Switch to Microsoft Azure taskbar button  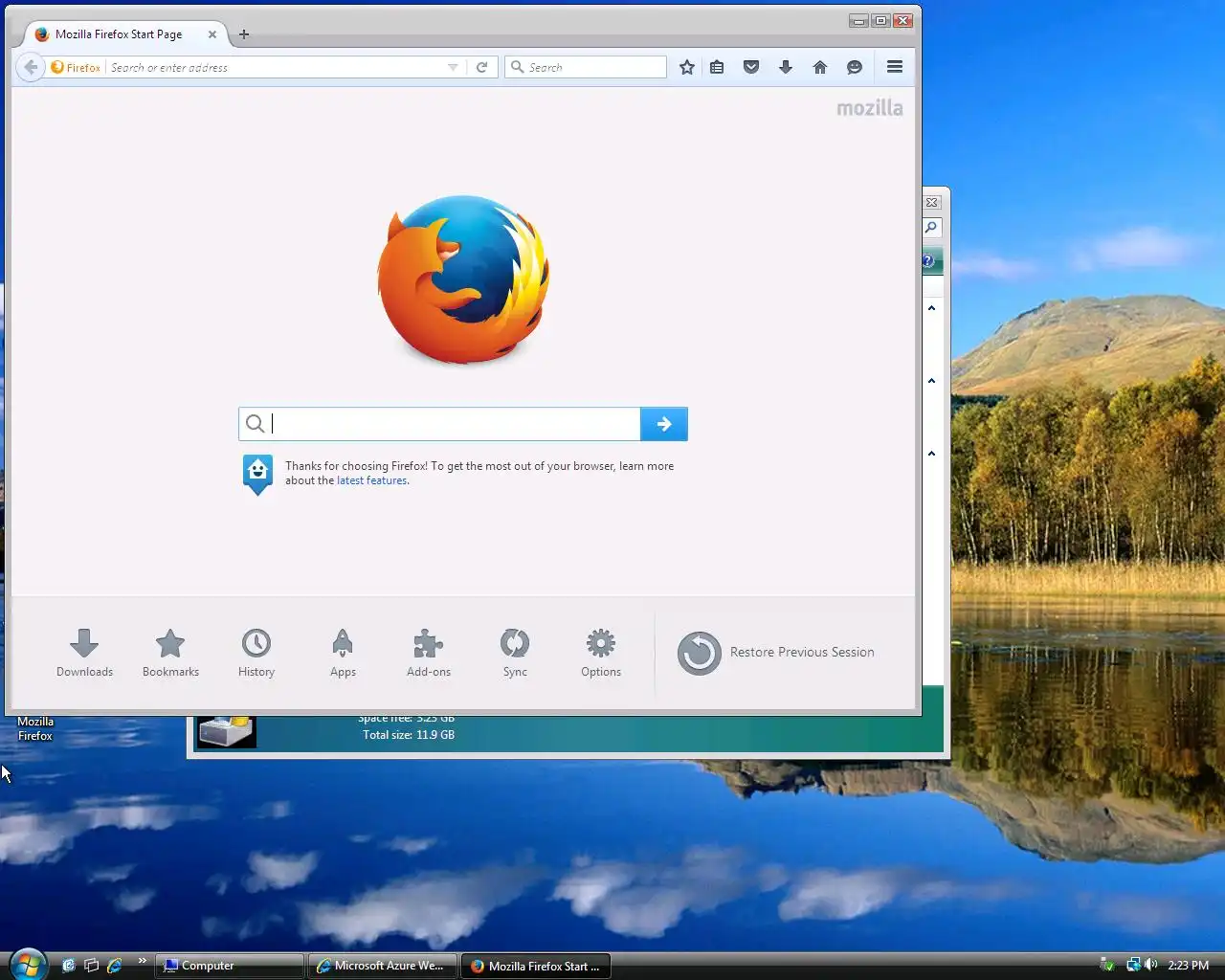tap(383, 966)
